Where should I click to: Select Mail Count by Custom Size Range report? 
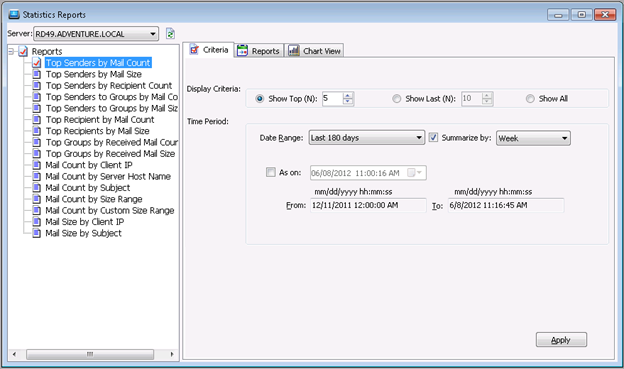coord(109,210)
